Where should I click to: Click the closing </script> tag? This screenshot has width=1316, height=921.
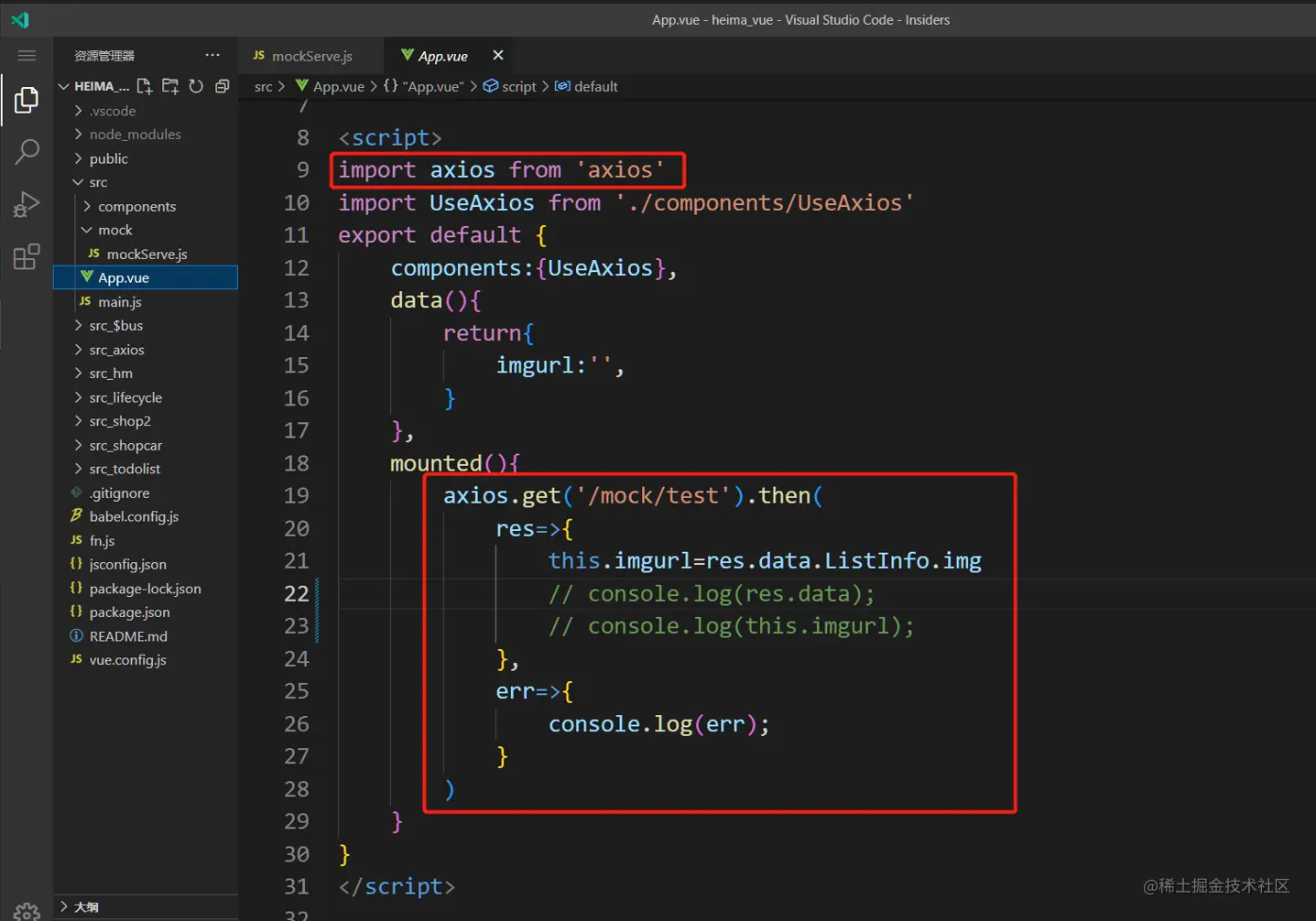click(397, 886)
